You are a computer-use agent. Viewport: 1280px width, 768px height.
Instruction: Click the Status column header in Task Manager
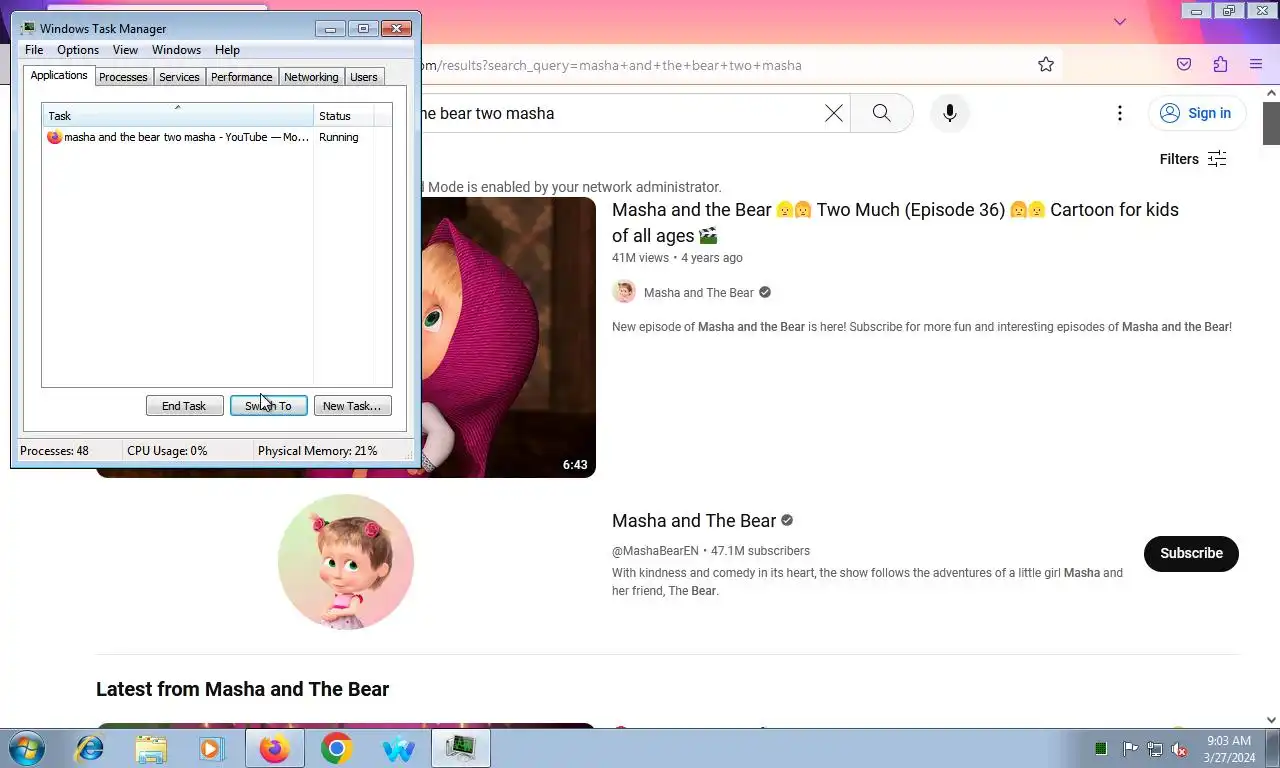344,116
